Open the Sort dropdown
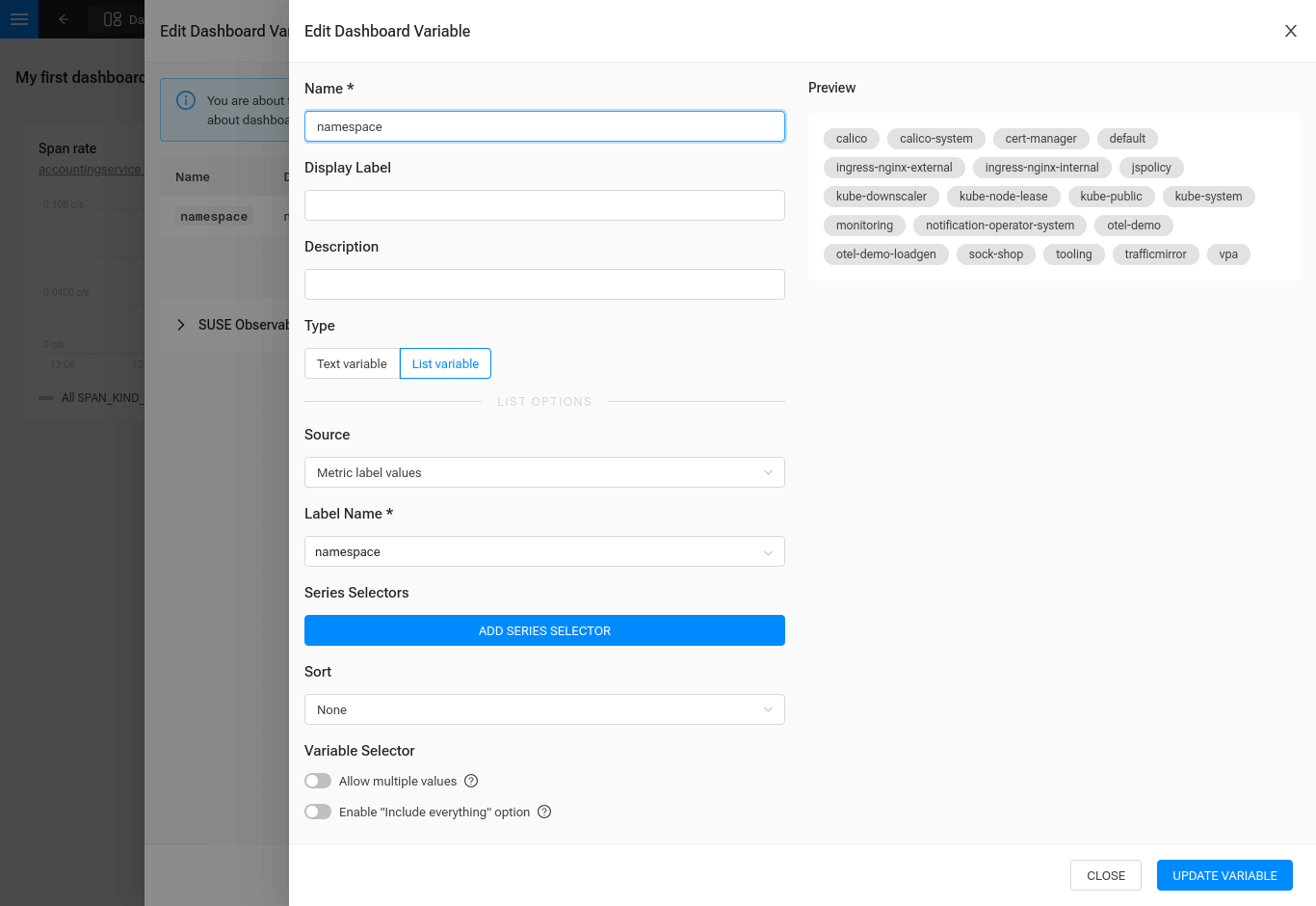This screenshot has width=1316, height=906. (x=544, y=709)
